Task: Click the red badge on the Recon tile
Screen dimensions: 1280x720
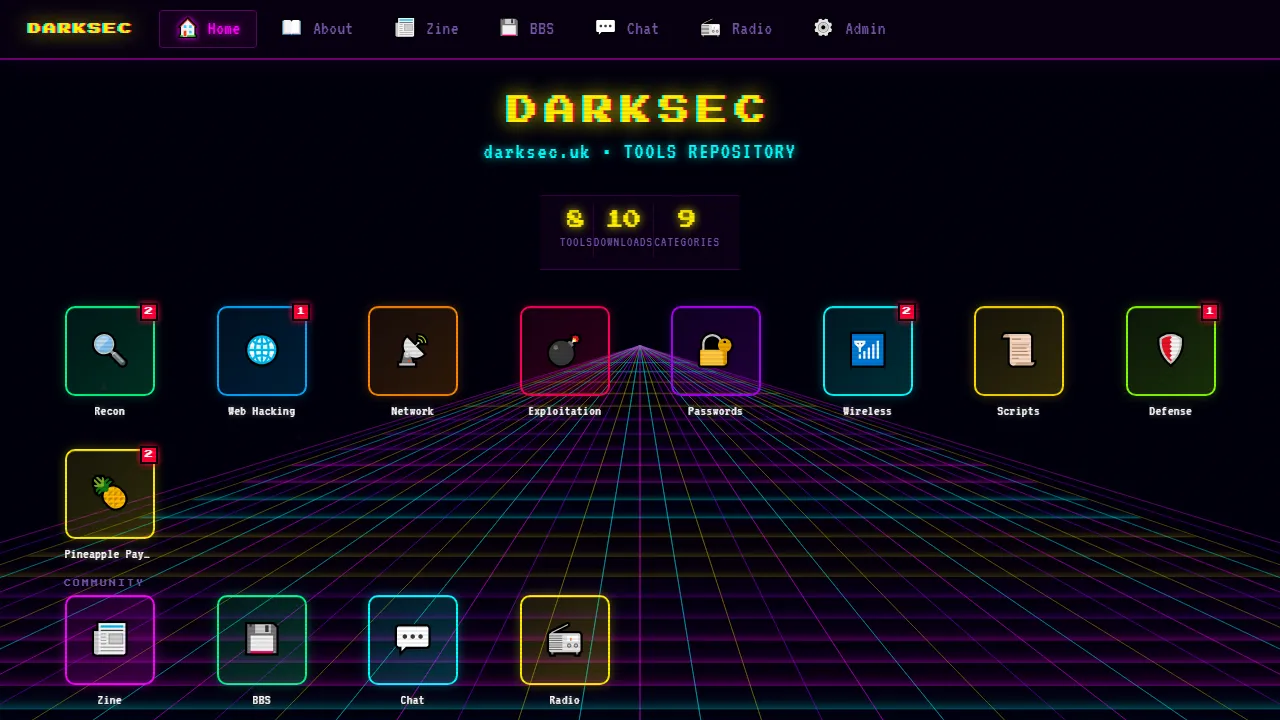Action: pyautogui.click(x=148, y=311)
